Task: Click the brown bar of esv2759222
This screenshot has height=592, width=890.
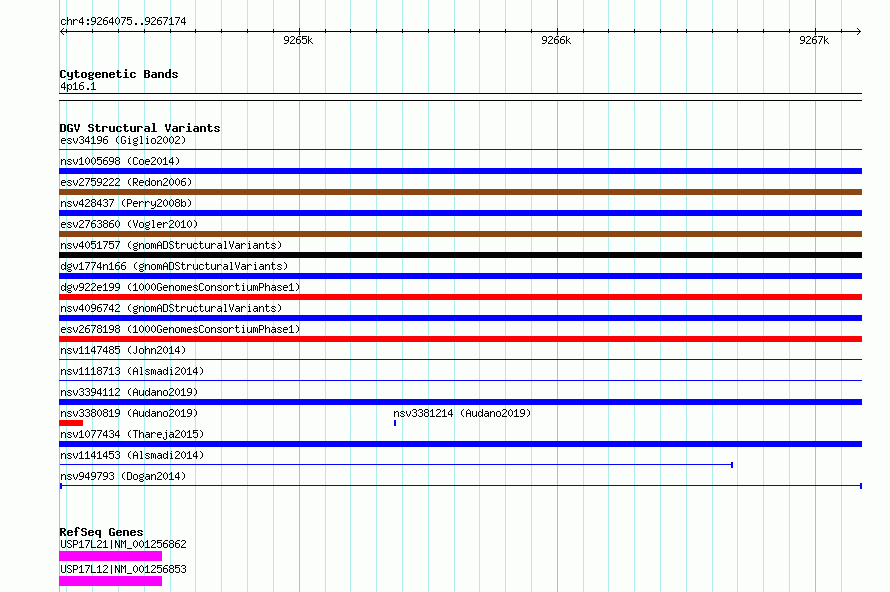Action: point(460,192)
